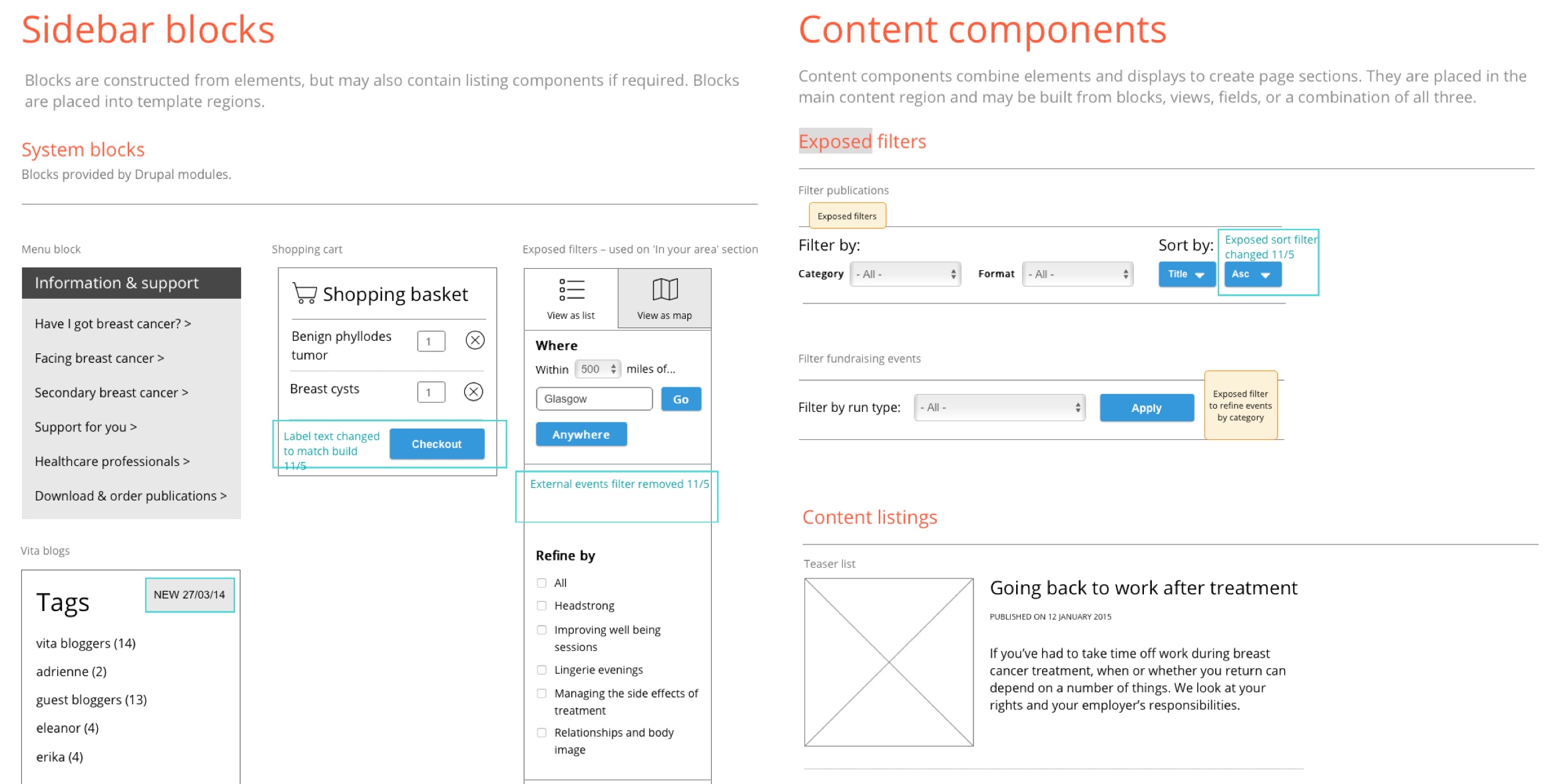
Task: Click the Glasgow location input field
Action: pos(593,399)
